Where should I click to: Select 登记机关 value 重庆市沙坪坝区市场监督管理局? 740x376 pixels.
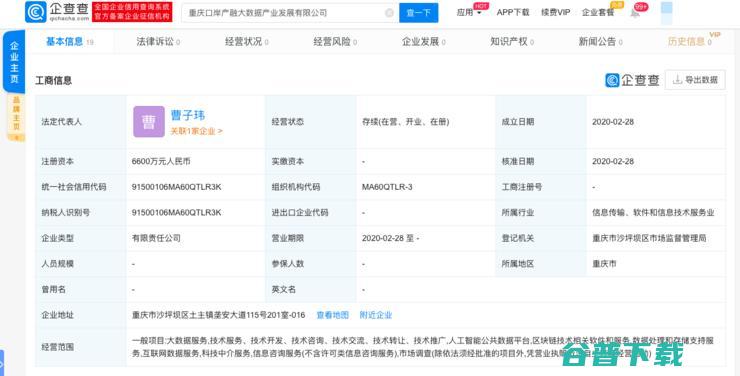(649, 238)
